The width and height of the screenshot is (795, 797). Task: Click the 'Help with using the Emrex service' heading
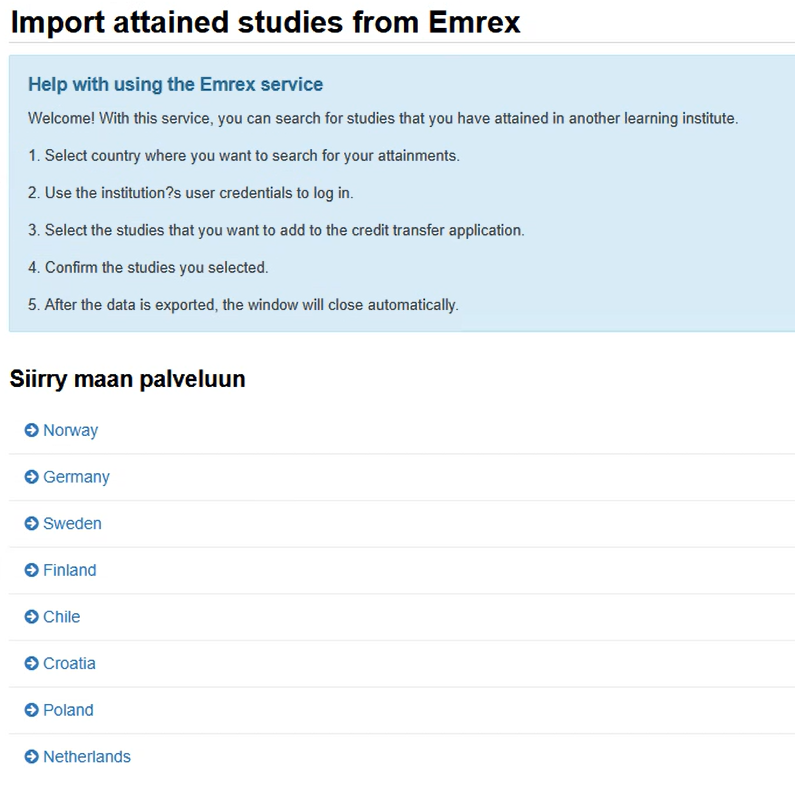(x=175, y=84)
